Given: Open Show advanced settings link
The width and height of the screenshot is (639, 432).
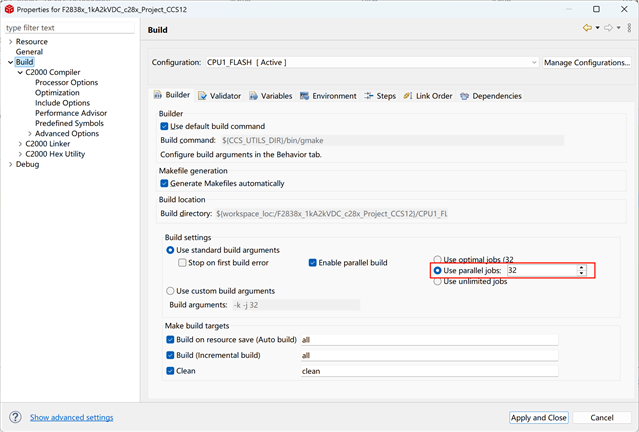Looking at the screenshot, I should [72, 417].
